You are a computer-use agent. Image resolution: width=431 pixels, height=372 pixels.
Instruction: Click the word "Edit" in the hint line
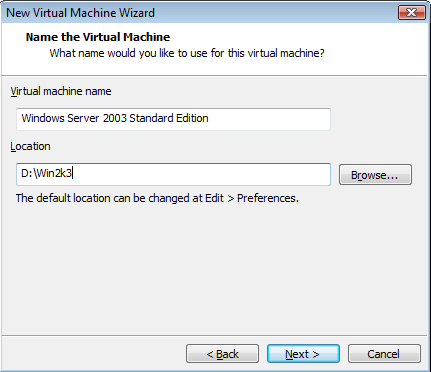[214, 198]
